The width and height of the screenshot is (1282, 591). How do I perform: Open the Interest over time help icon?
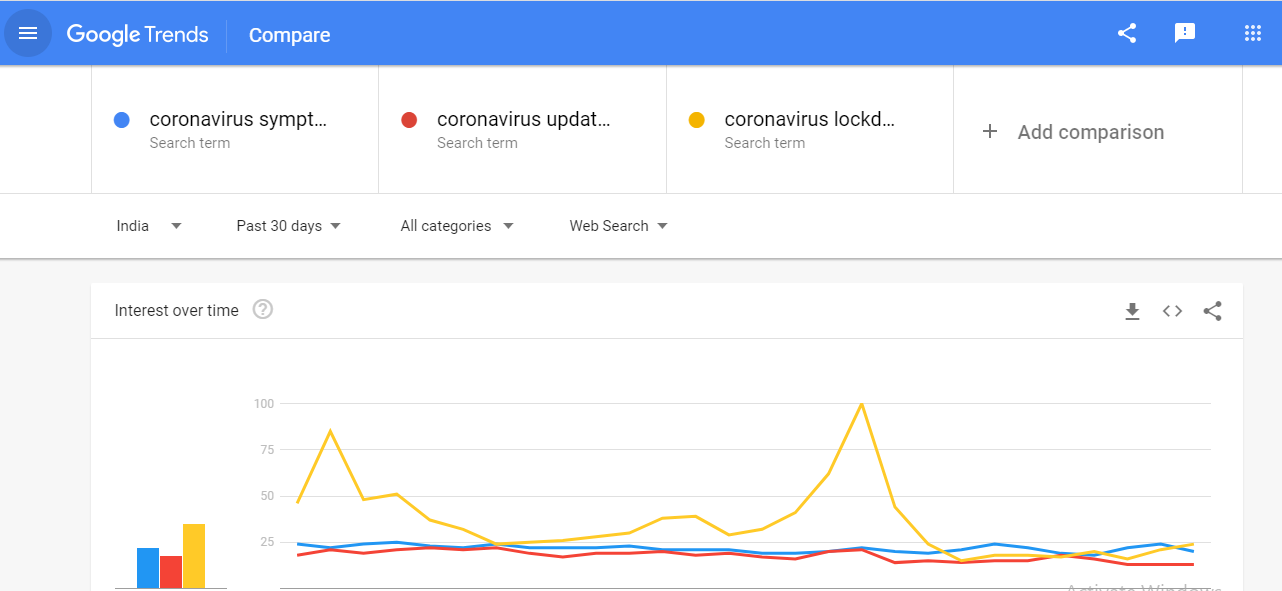coord(263,310)
